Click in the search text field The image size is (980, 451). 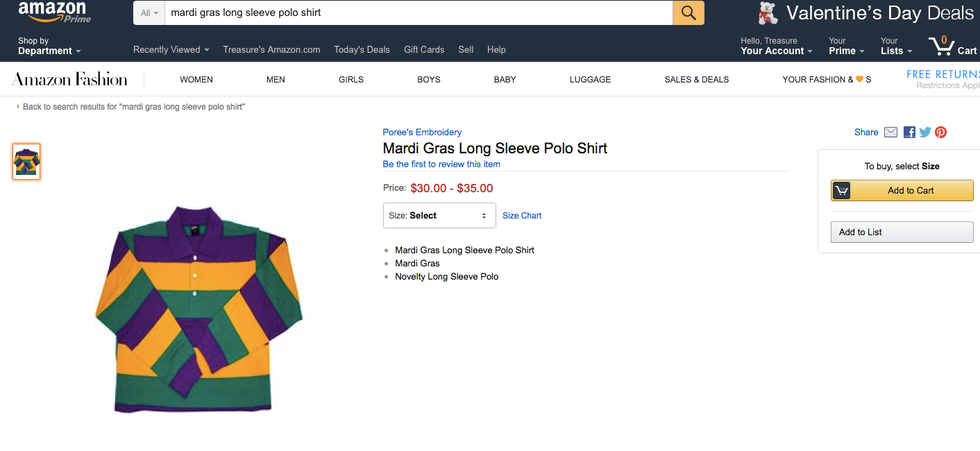point(418,13)
